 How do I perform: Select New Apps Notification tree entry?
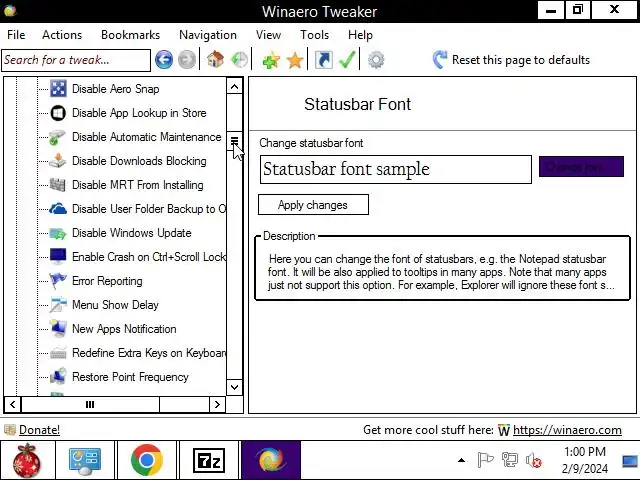tap(124, 329)
